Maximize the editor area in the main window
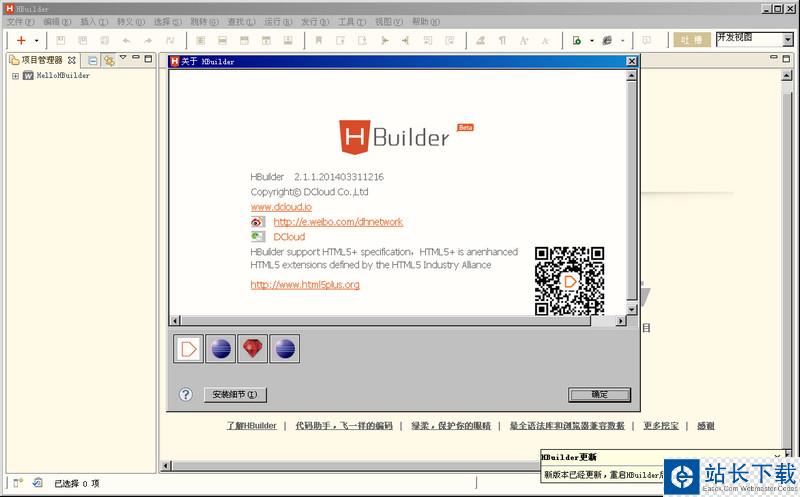Viewport: 800px width, 497px height. [x=786, y=59]
